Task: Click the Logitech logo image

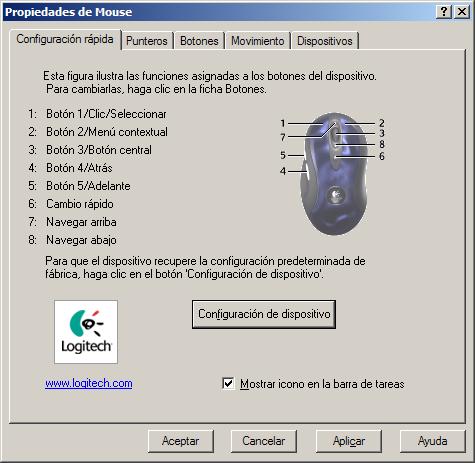Action: [x=86, y=332]
